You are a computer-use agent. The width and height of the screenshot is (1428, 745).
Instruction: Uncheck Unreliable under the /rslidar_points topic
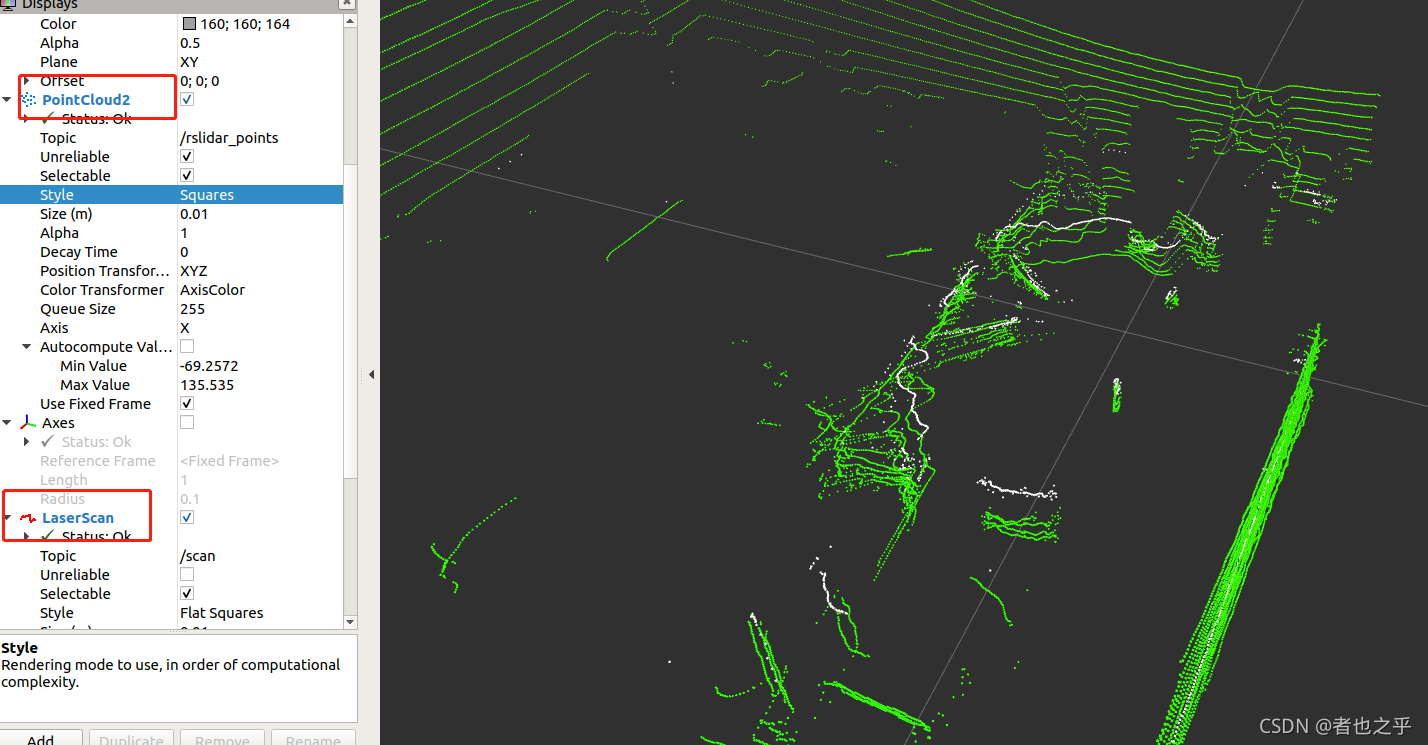[187, 157]
